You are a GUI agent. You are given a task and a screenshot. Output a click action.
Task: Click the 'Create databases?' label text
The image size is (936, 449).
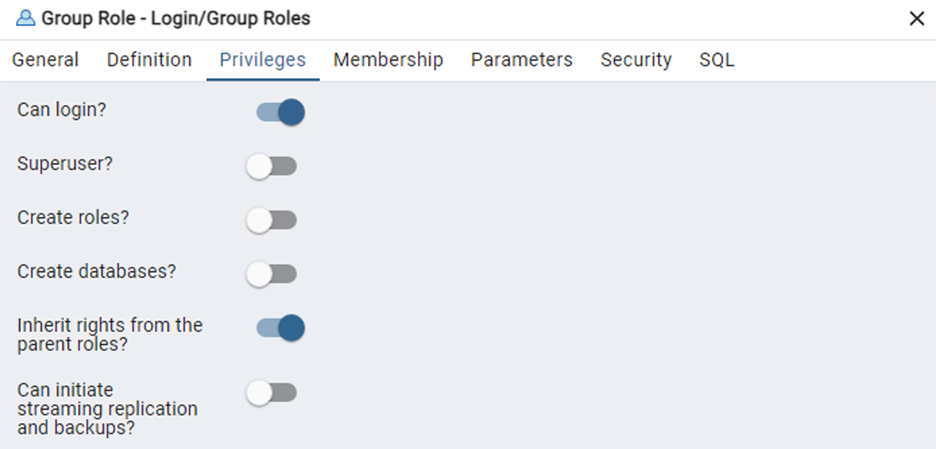(x=97, y=271)
